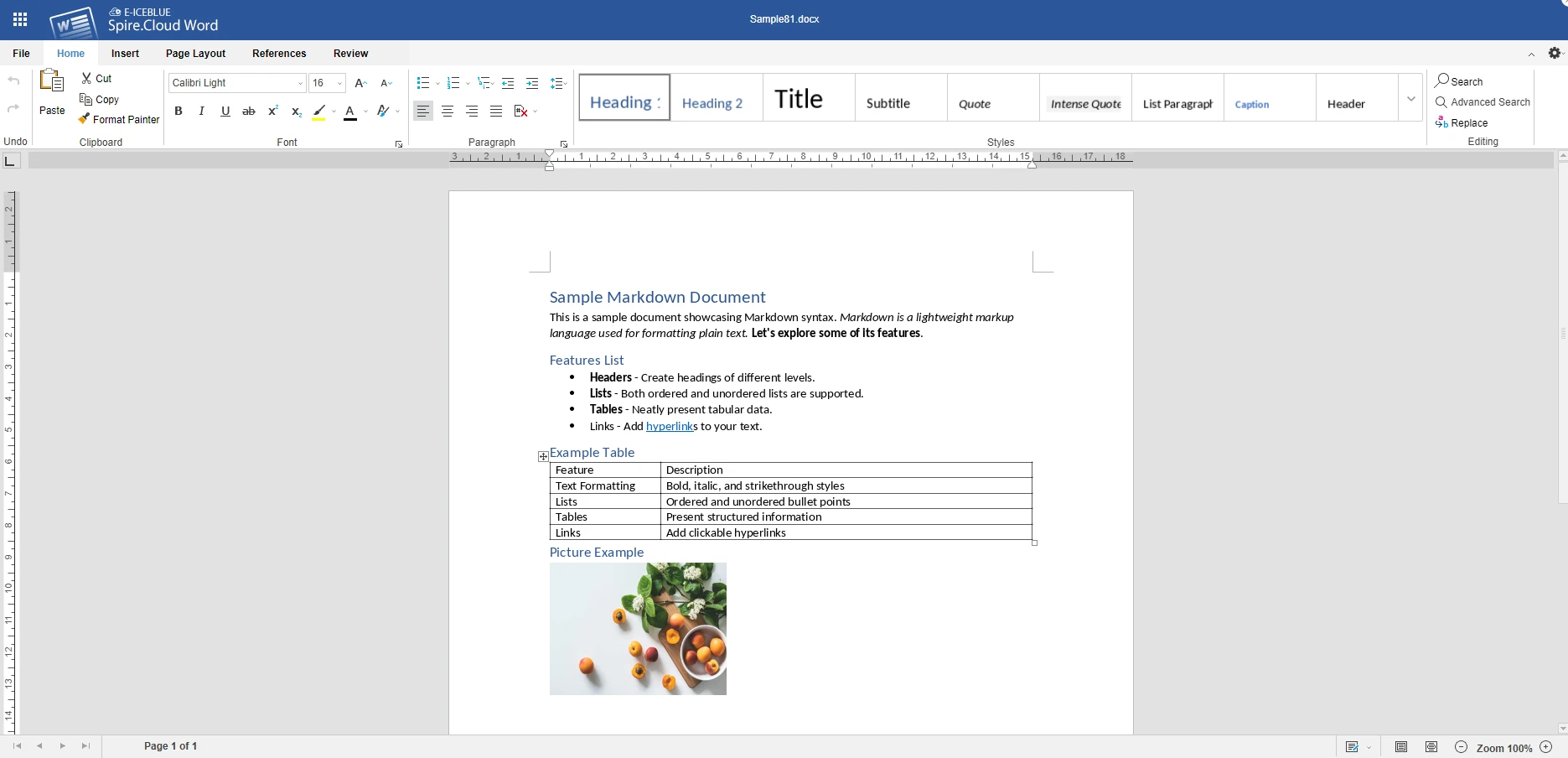
Task: Toggle Bold formatting
Action: tap(178, 111)
